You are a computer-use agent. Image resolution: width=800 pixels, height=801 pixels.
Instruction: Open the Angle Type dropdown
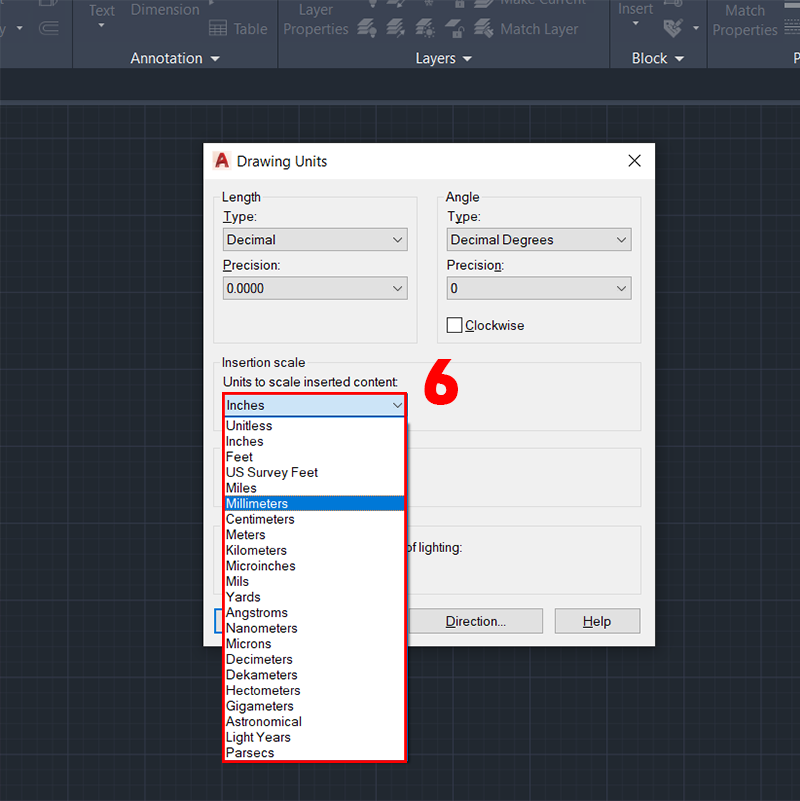coord(539,240)
